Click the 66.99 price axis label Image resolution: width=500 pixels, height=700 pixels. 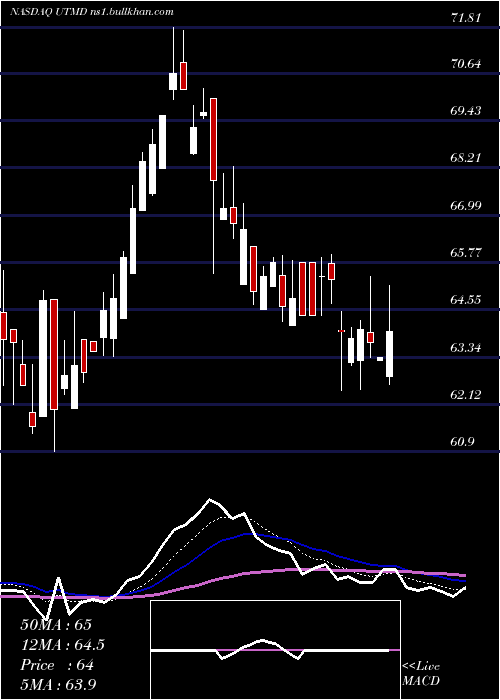(466, 205)
